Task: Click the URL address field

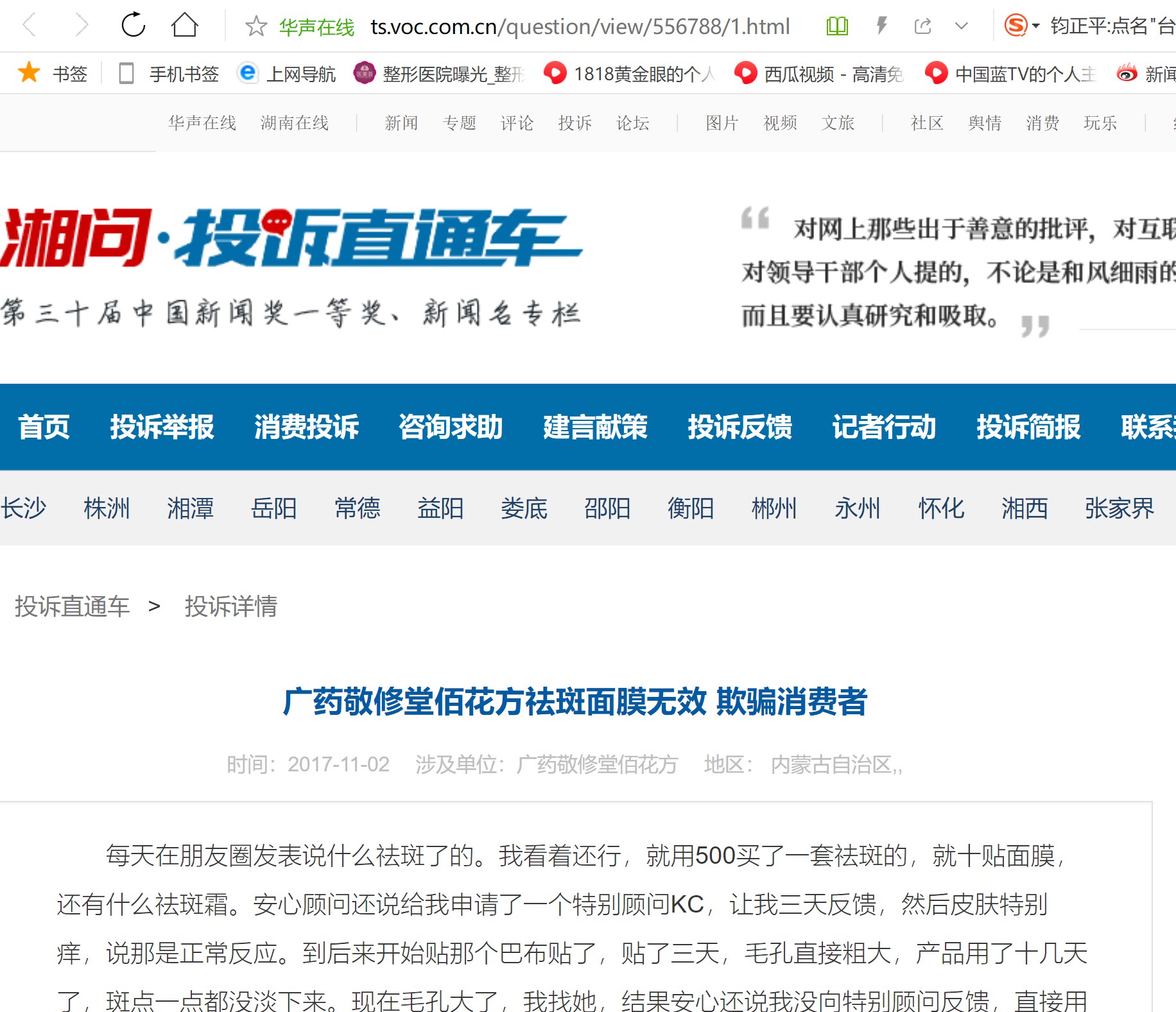Action: [x=580, y=26]
